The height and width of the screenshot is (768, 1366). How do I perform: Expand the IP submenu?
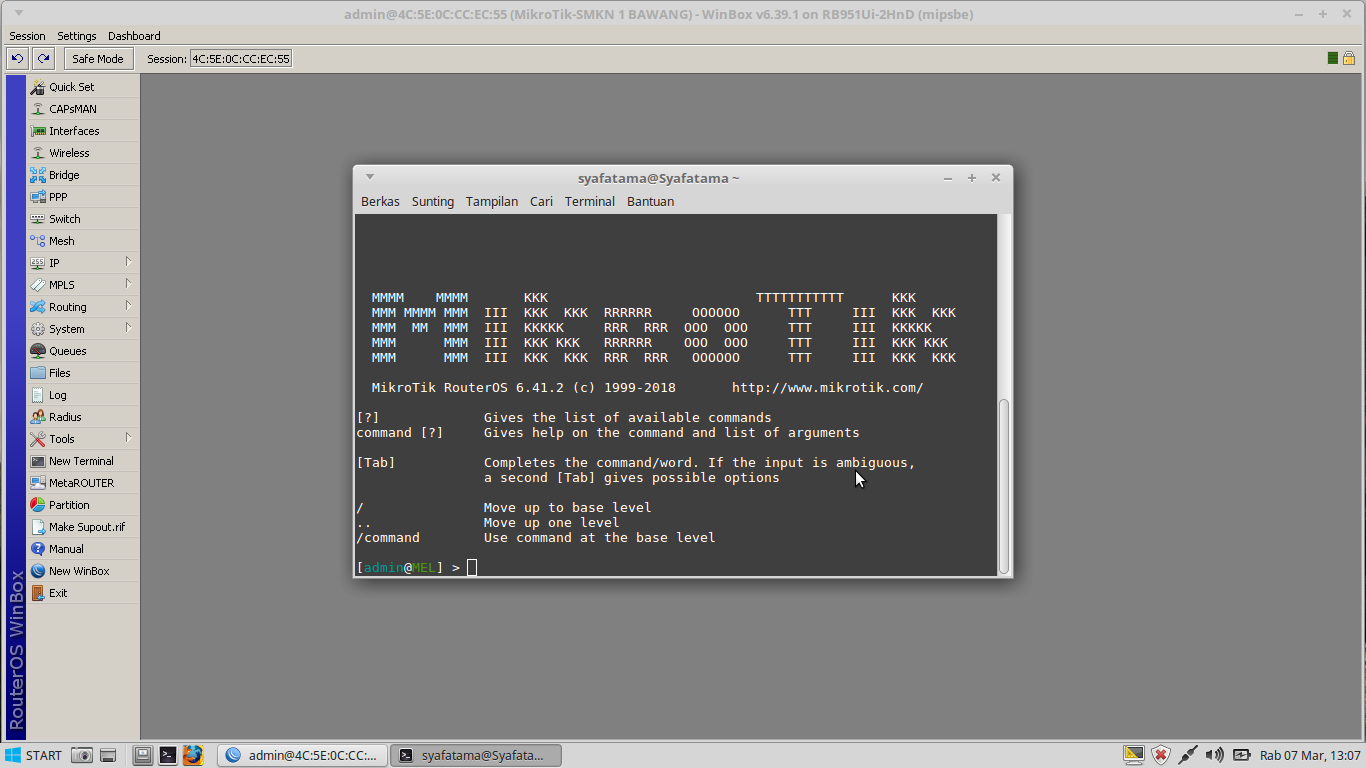83,263
